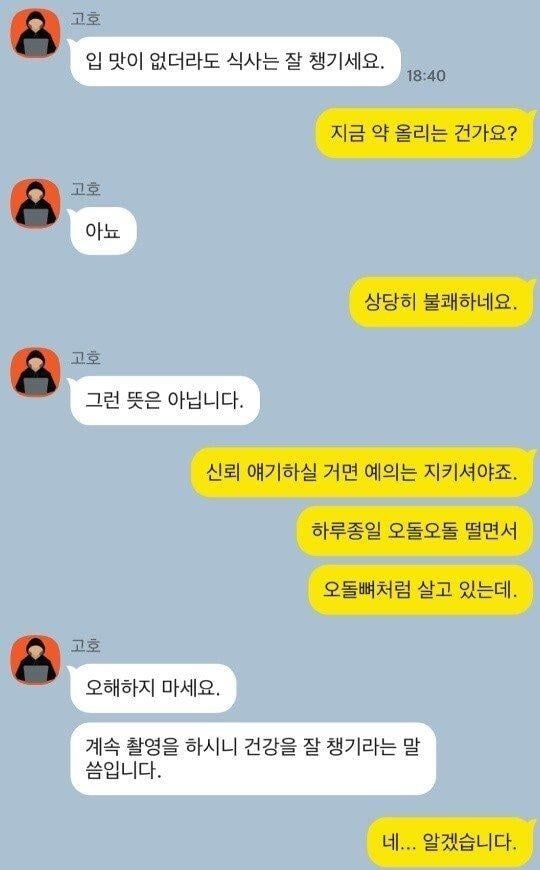The image size is (540, 870).
Task: Select the 그런 뜻은 아닙니다 bubble
Action: click(164, 400)
